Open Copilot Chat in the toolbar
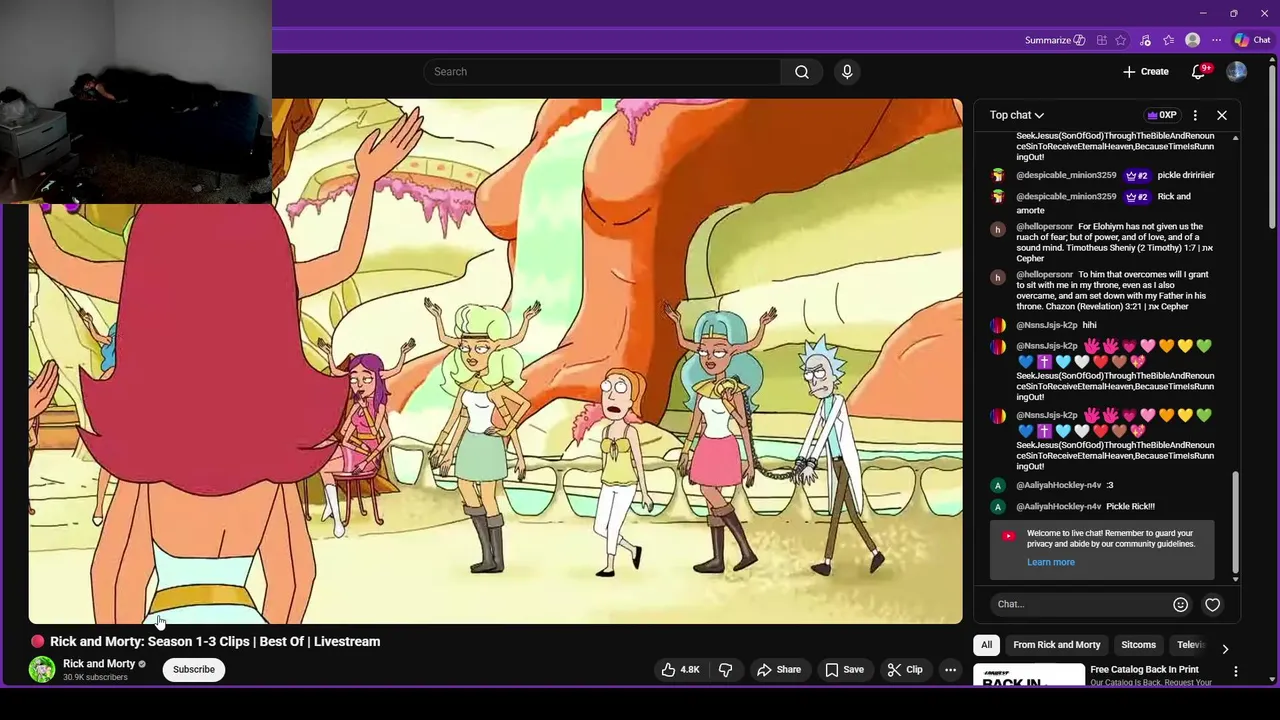The width and height of the screenshot is (1280, 720). (1252, 41)
